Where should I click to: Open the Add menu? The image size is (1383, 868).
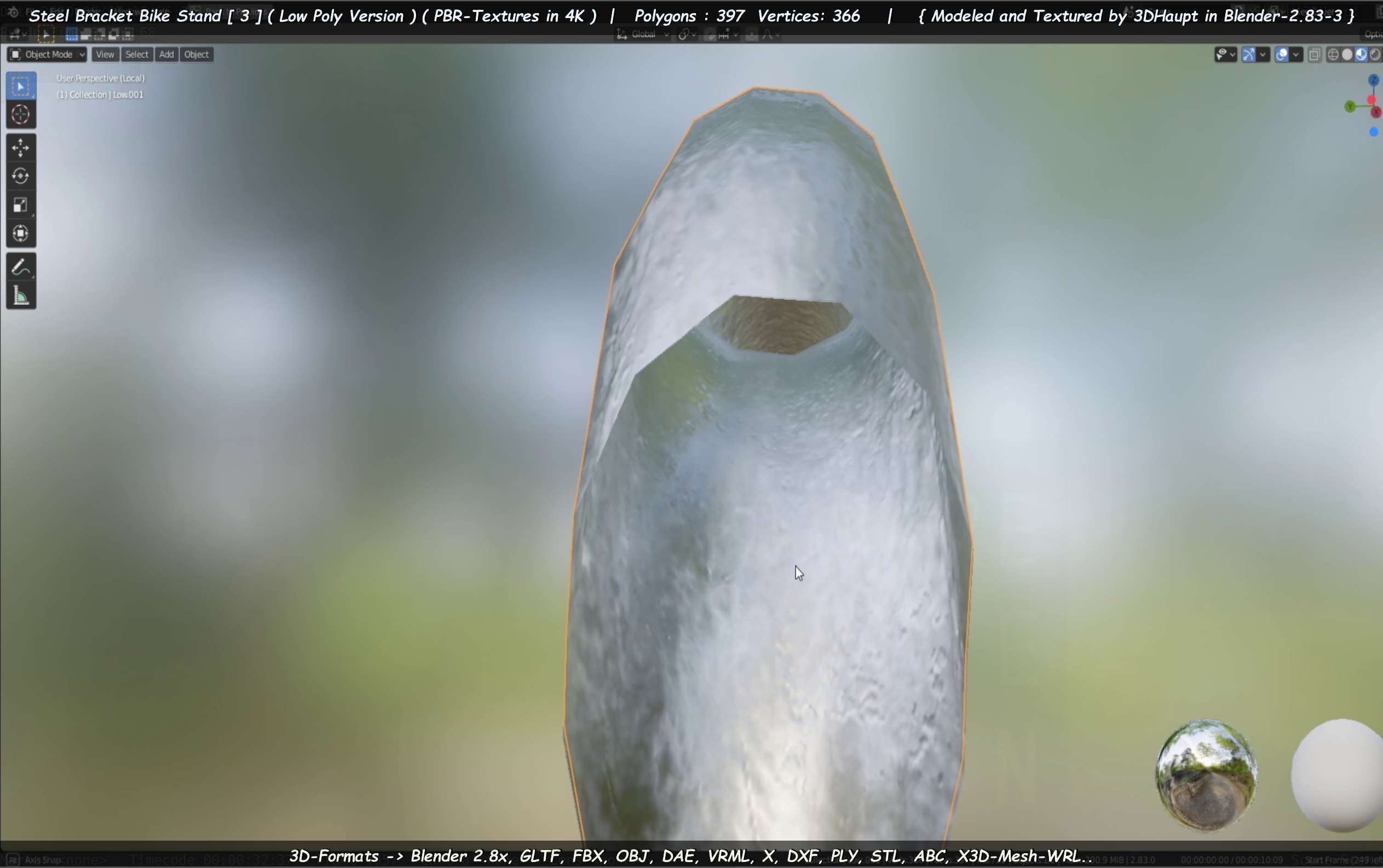[x=166, y=55]
